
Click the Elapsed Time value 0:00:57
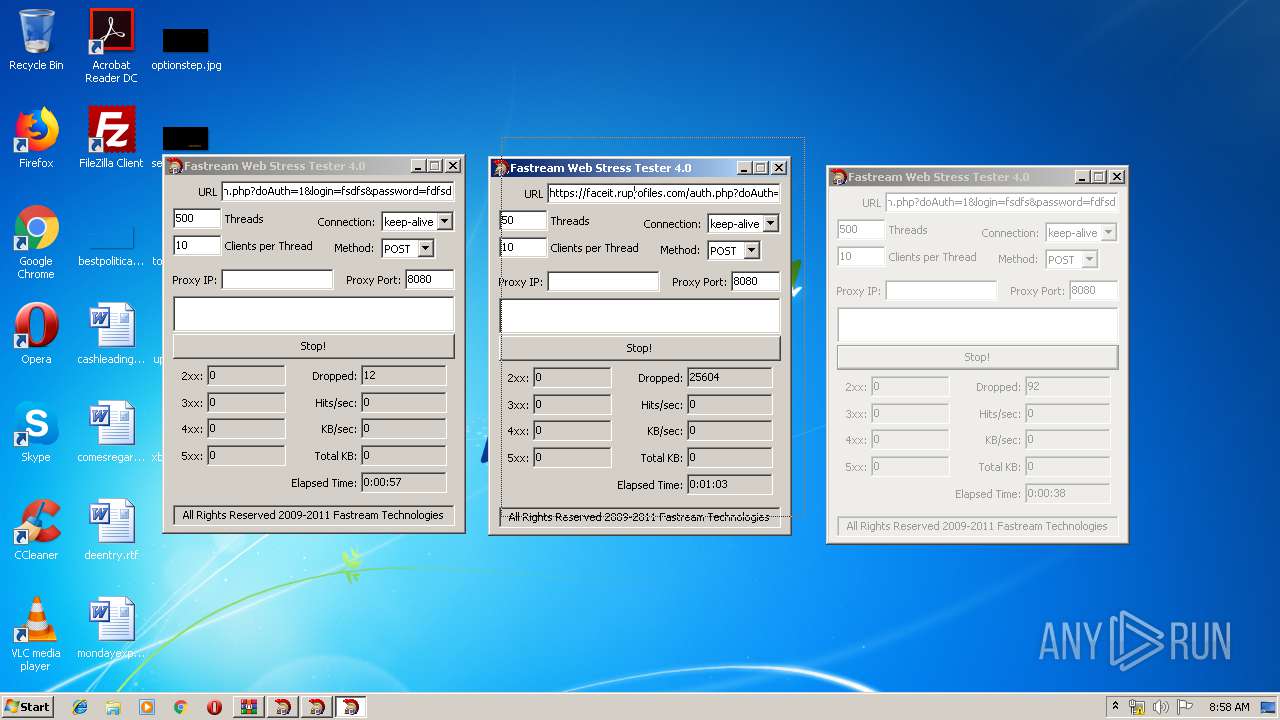point(403,483)
